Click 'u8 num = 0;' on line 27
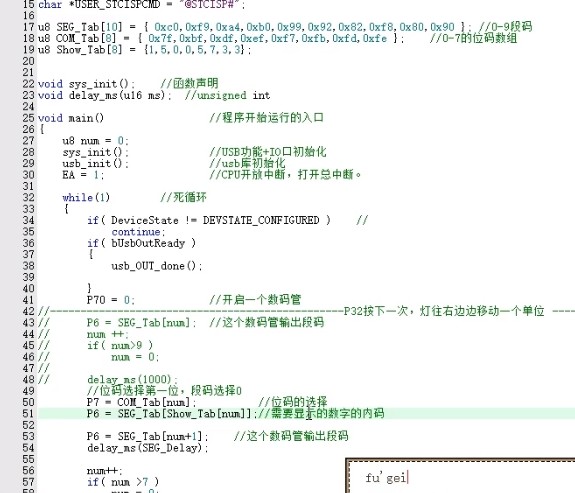The image size is (575, 493). point(96,141)
